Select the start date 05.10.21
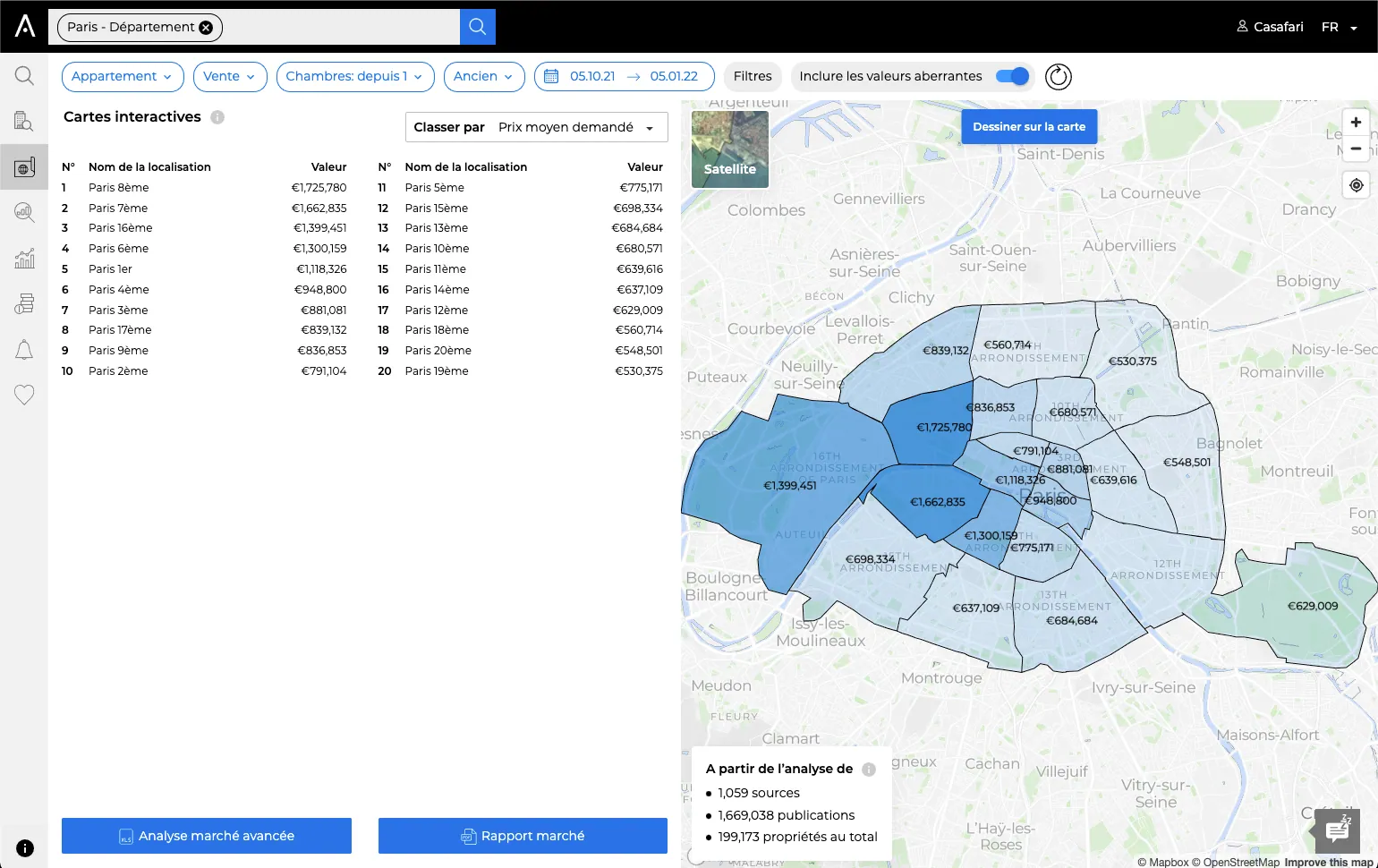 click(592, 76)
